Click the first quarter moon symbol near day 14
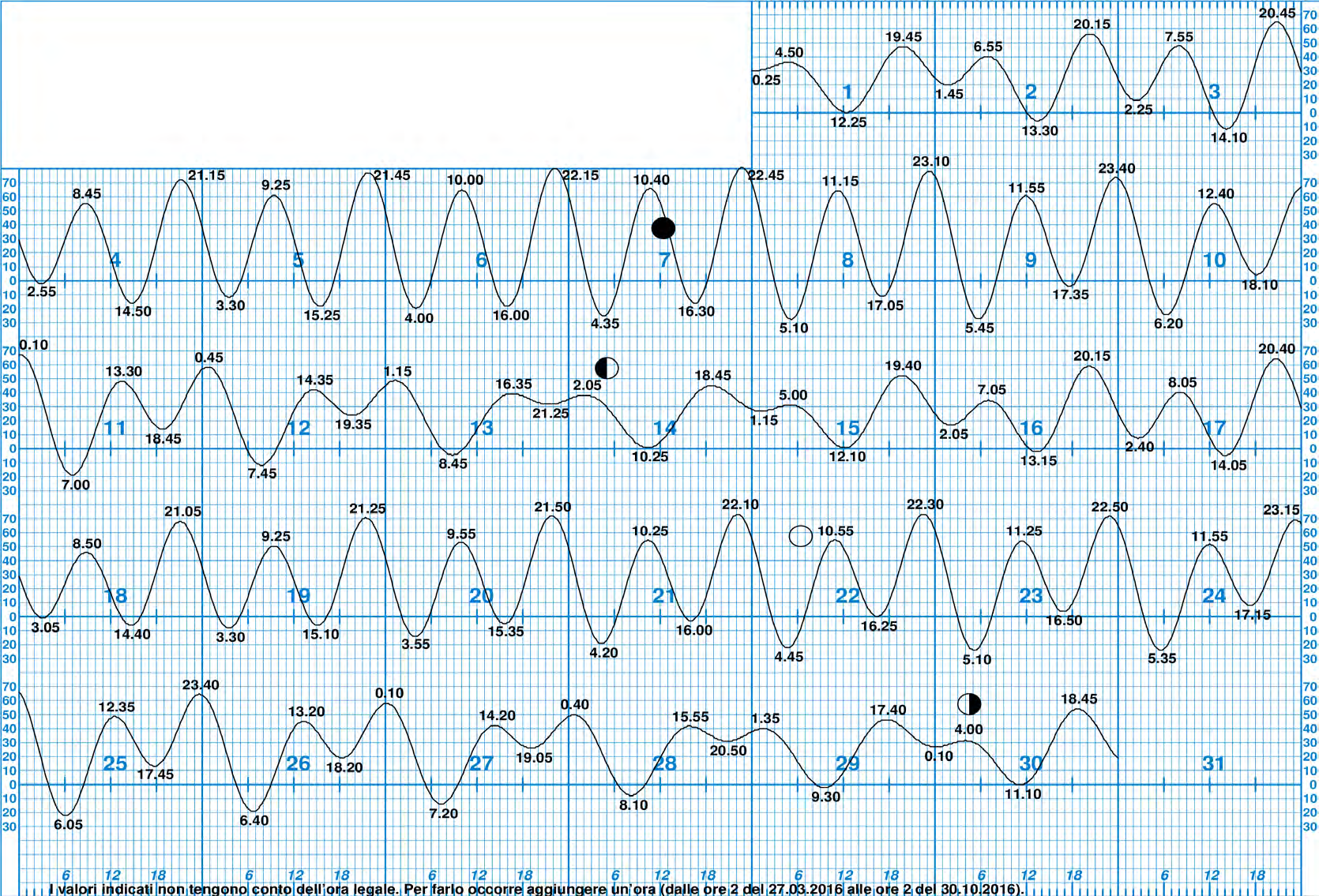Screen dimensions: 1319x896 pyautogui.click(x=607, y=368)
